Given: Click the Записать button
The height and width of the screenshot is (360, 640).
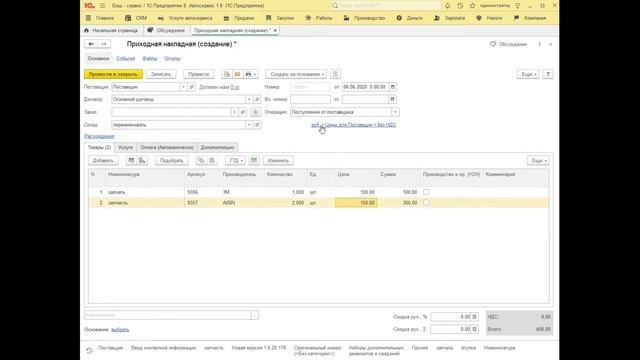Looking at the screenshot, I should (161, 74).
